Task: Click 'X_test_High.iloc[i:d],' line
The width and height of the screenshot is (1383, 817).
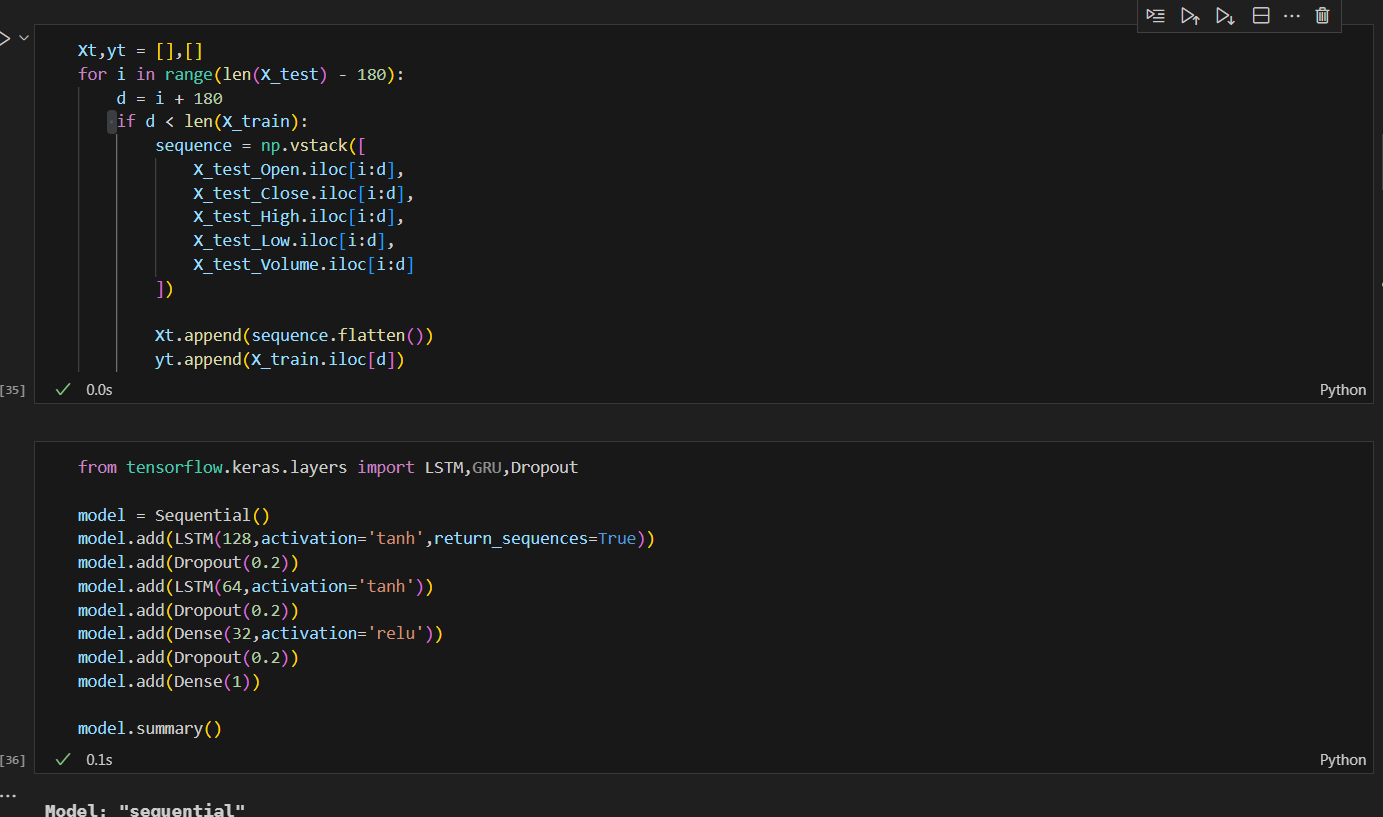Action: point(298,217)
